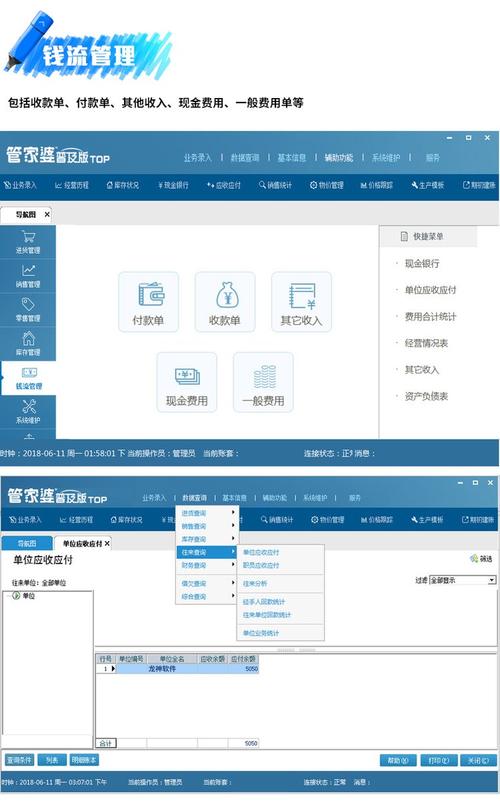The width and height of the screenshot is (500, 804).
Task: Expand the 进货查询 submenu arrow
Action: click(x=233, y=513)
